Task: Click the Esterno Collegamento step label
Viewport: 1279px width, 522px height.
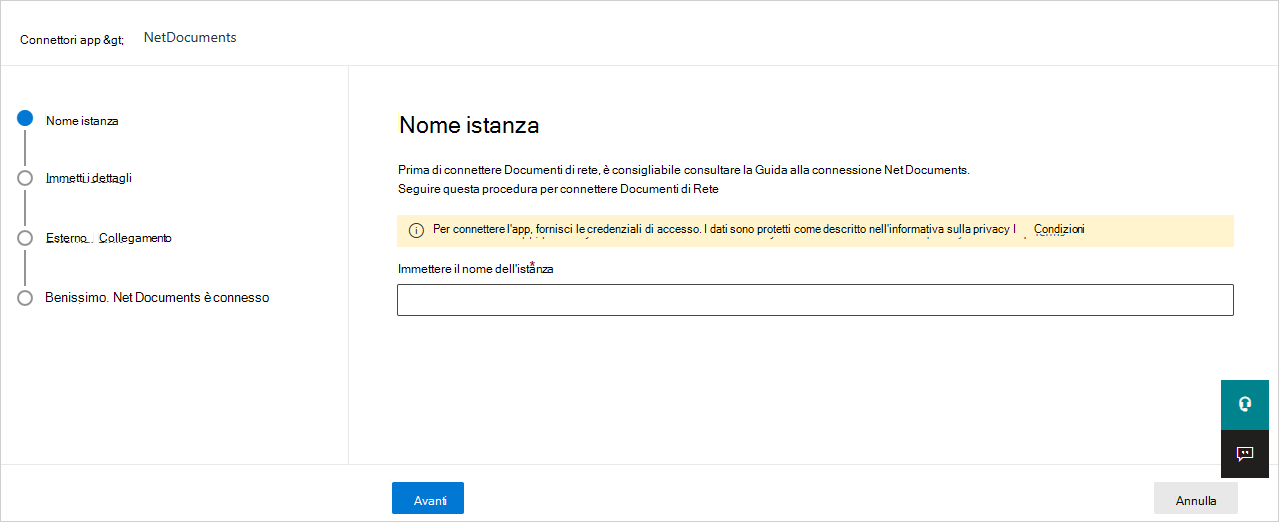Action: [x=109, y=238]
